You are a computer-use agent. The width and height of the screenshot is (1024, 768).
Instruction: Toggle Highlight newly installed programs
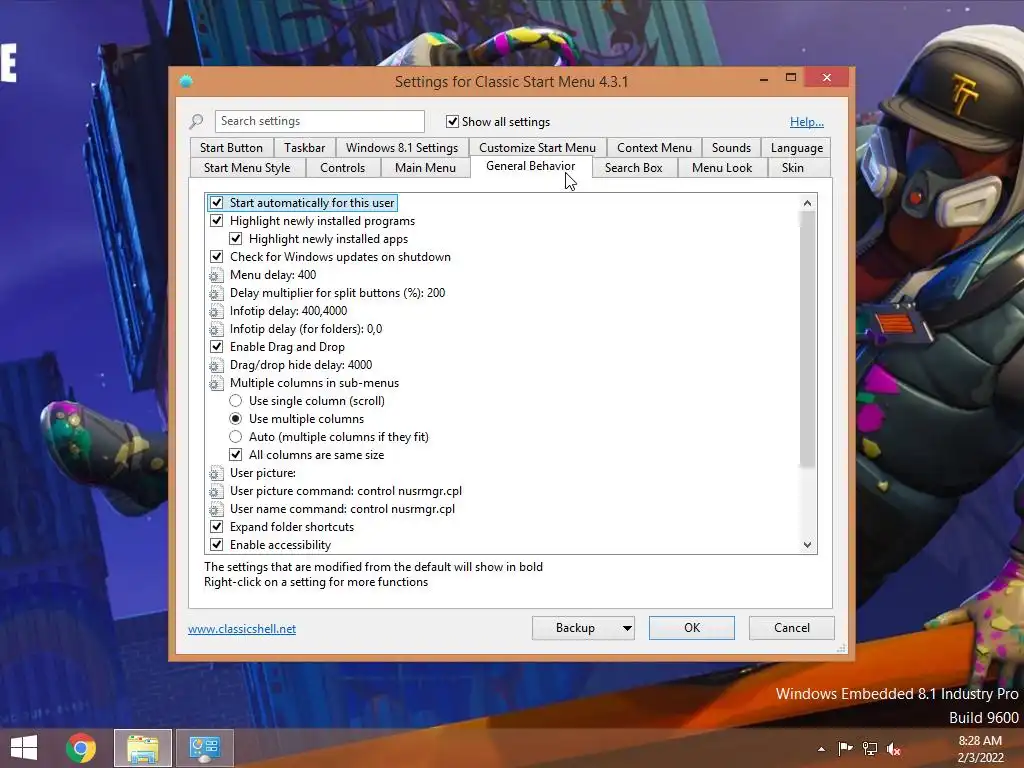[x=217, y=221]
